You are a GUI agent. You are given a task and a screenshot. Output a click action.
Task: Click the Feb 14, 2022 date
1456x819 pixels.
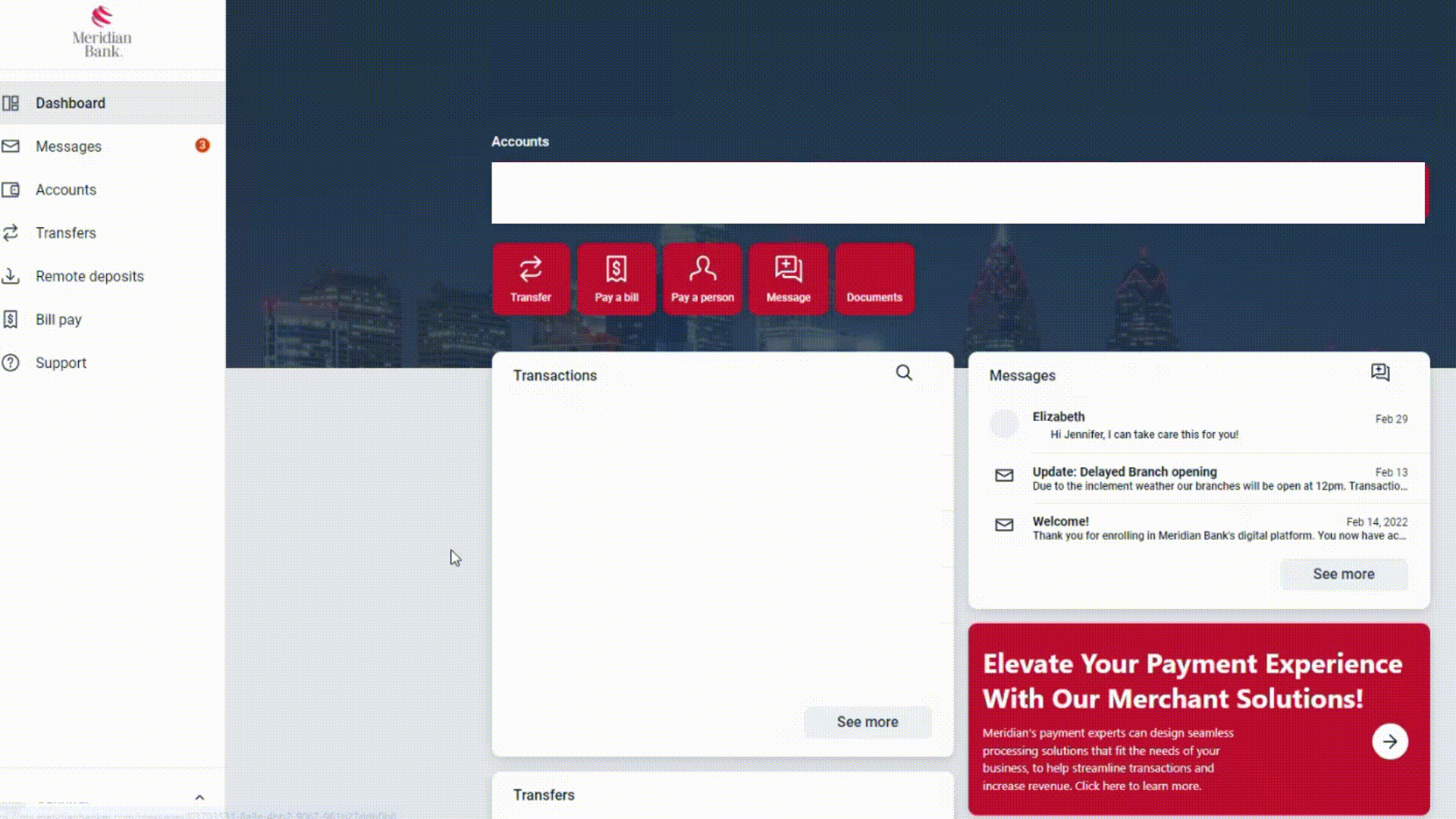tap(1376, 522)
